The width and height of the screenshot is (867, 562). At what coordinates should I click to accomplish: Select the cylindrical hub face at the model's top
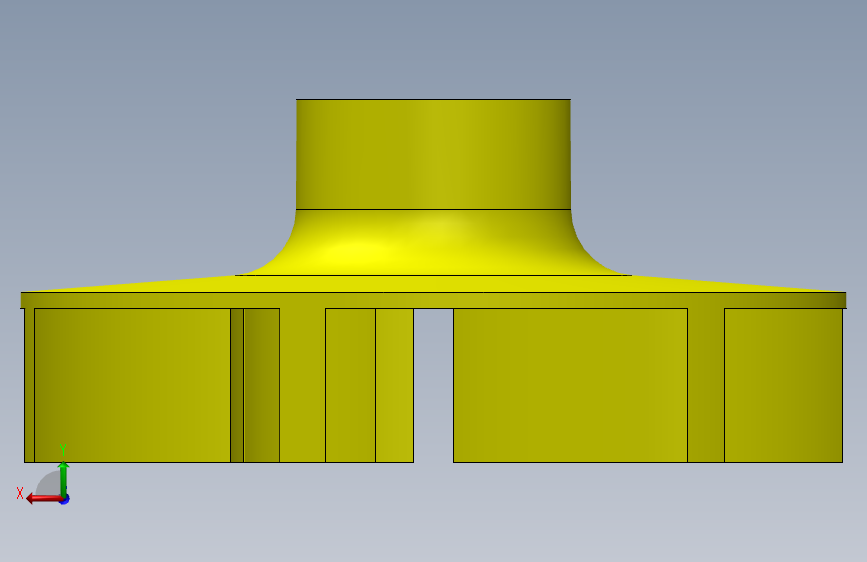433,154
